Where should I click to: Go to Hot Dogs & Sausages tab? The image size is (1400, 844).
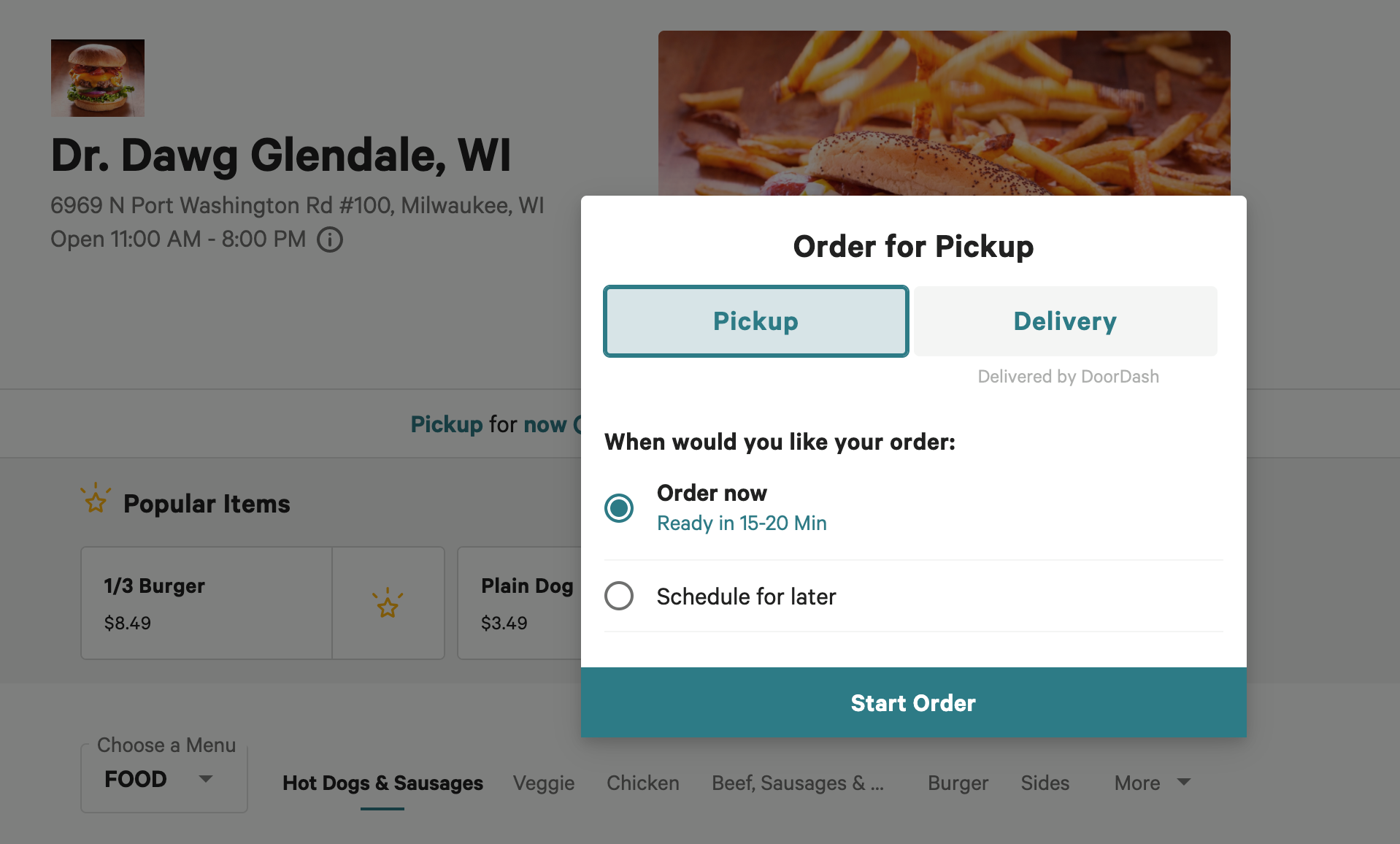point(382,783)
